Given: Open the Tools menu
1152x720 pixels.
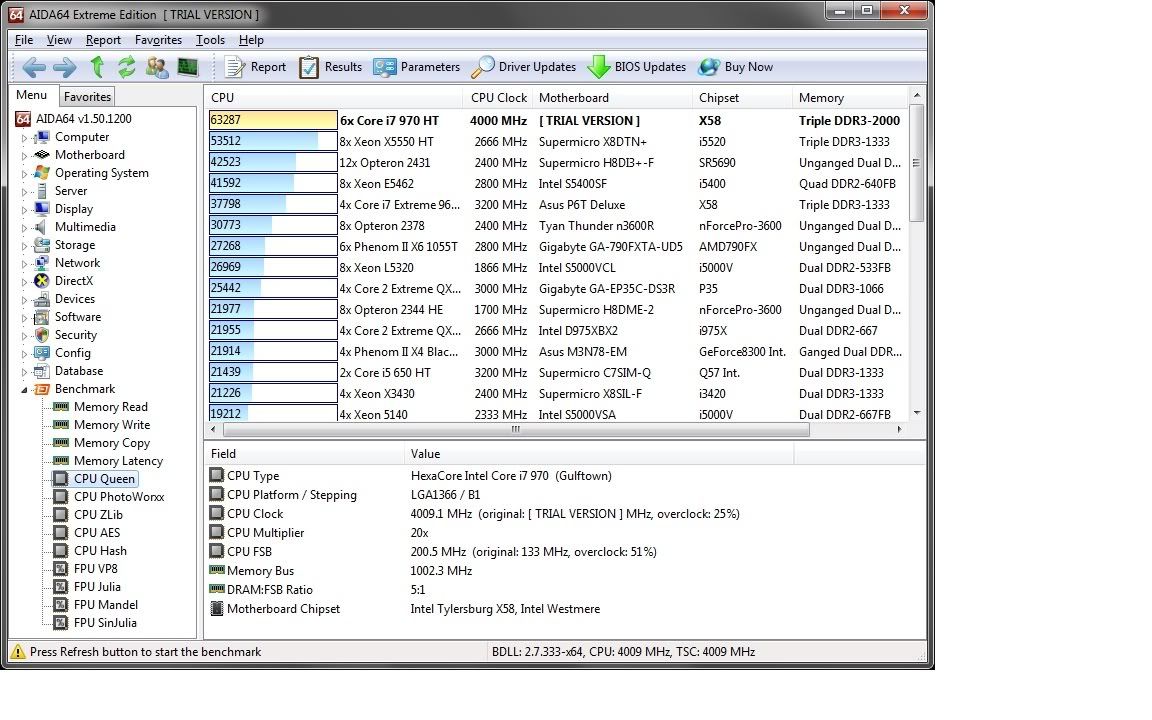Looking at the screenshot, I should [210, 40].
